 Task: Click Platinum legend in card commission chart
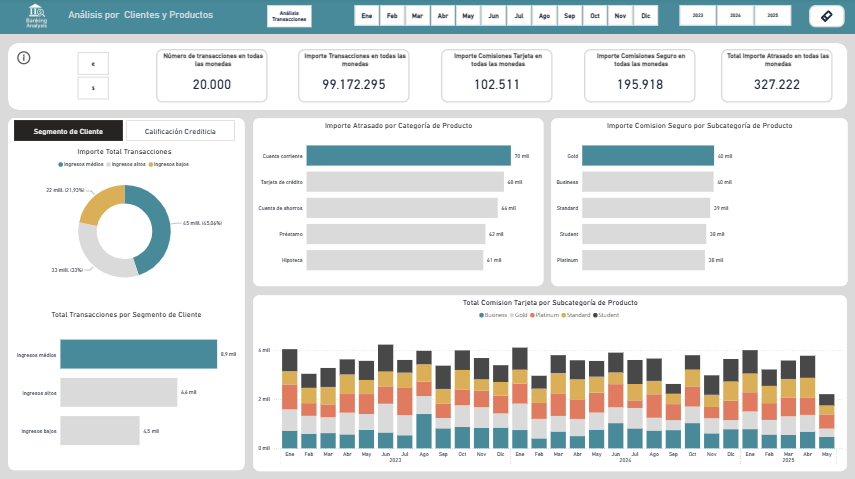pyautogui.click(x=544, y=315)
